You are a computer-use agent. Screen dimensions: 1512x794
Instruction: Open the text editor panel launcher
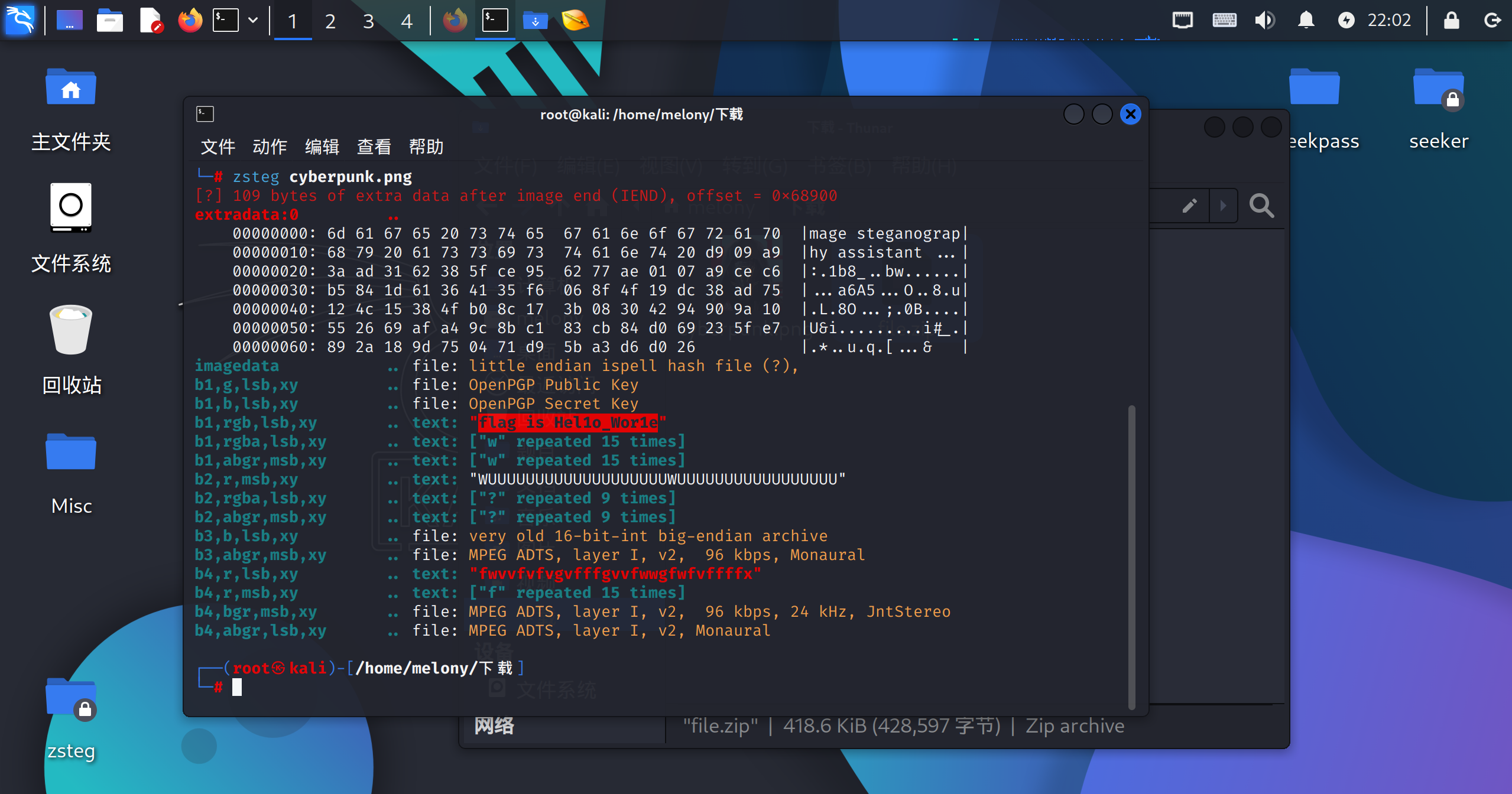pyautogui.click(x=151, y=21)
